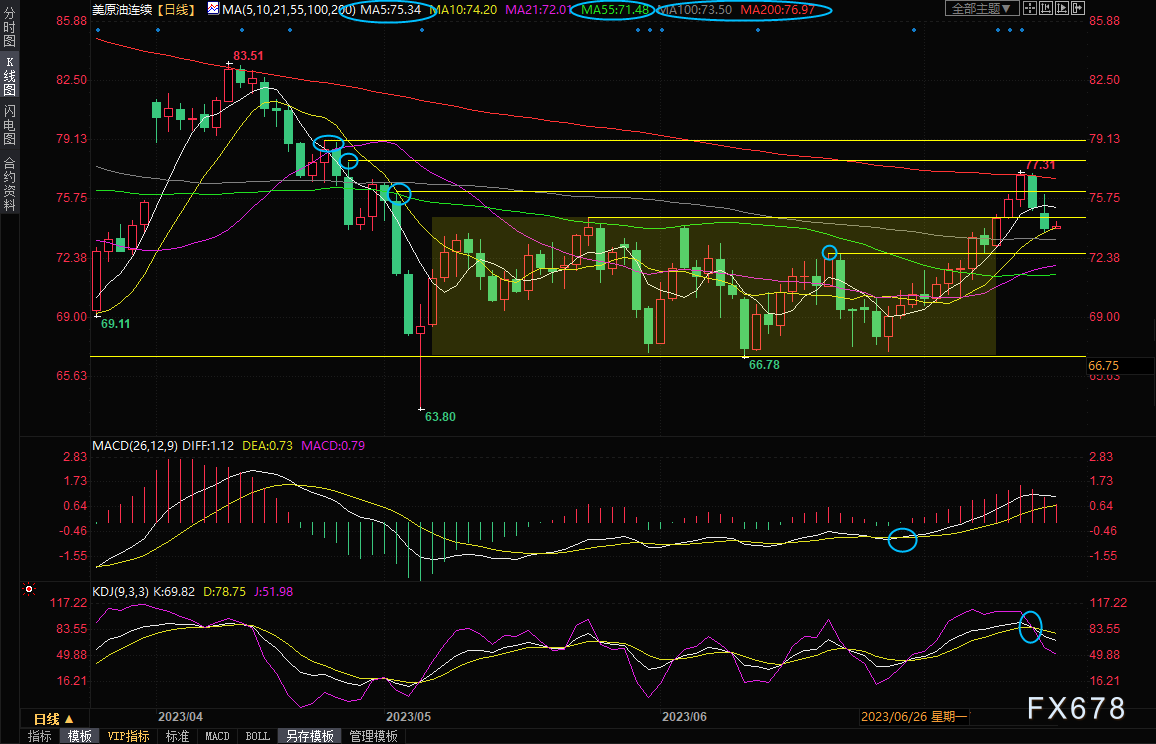Click the MACD(26,12,9) indicator label

134,445
